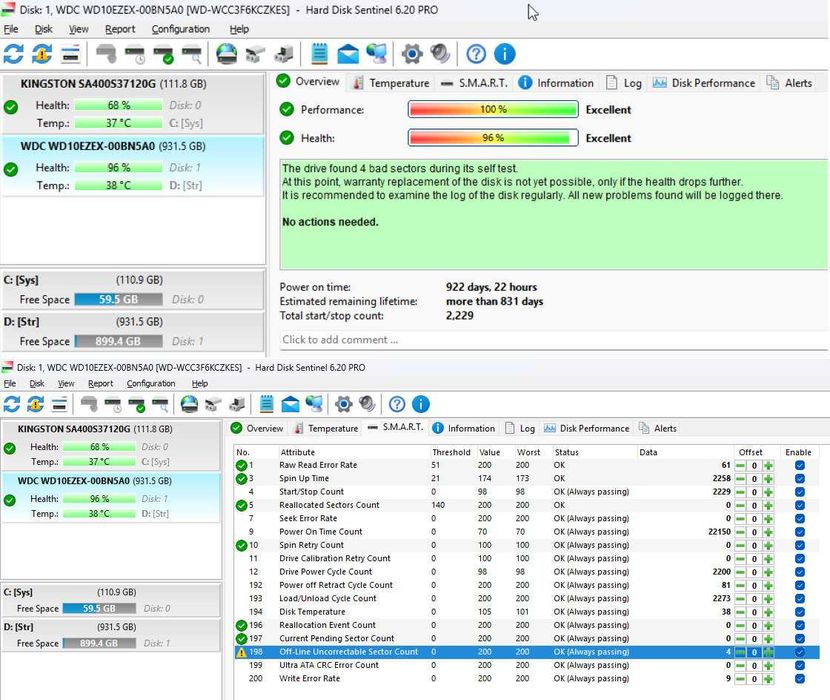Click the question mark help icon in upper window

point(476,53)
